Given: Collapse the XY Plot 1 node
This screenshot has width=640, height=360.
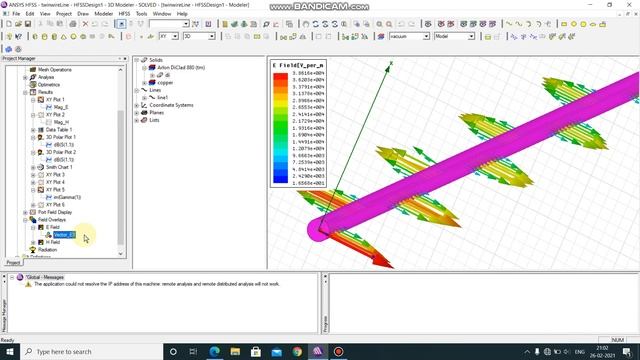Looking at the screenshot, I should point(33,100).
